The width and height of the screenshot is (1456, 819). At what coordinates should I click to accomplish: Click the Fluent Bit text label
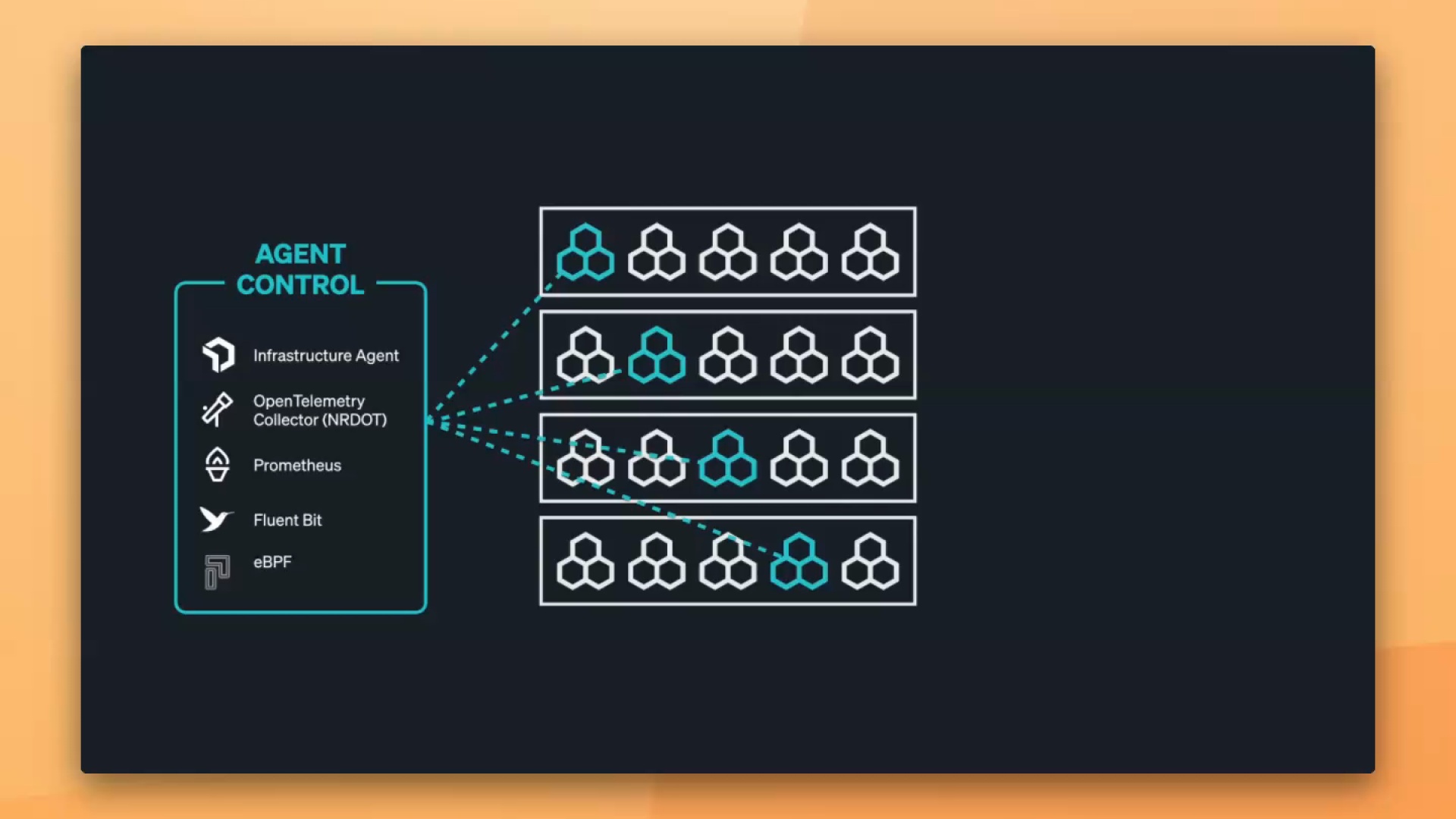click(287, 520)
